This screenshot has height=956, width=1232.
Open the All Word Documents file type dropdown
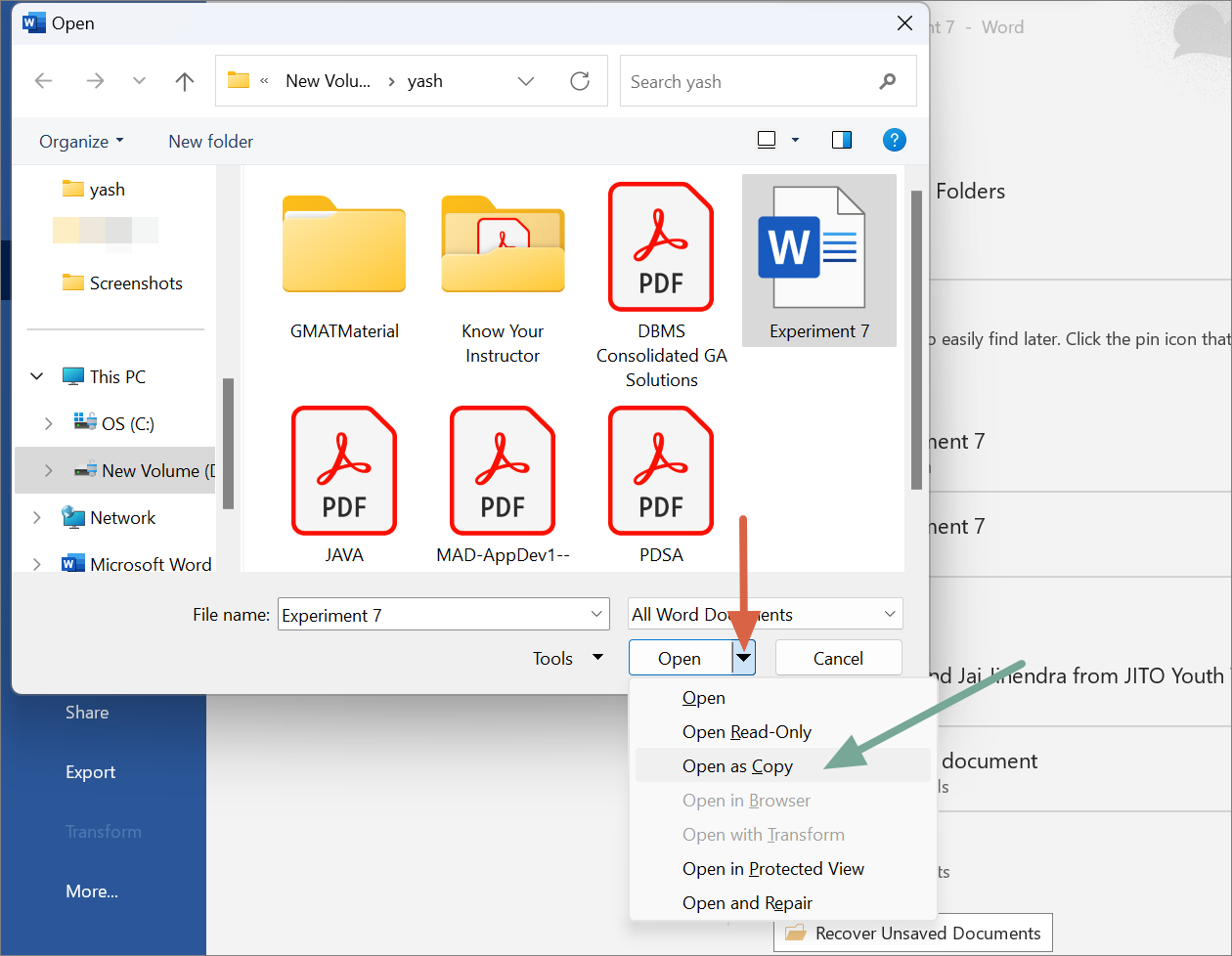point(765,614)
